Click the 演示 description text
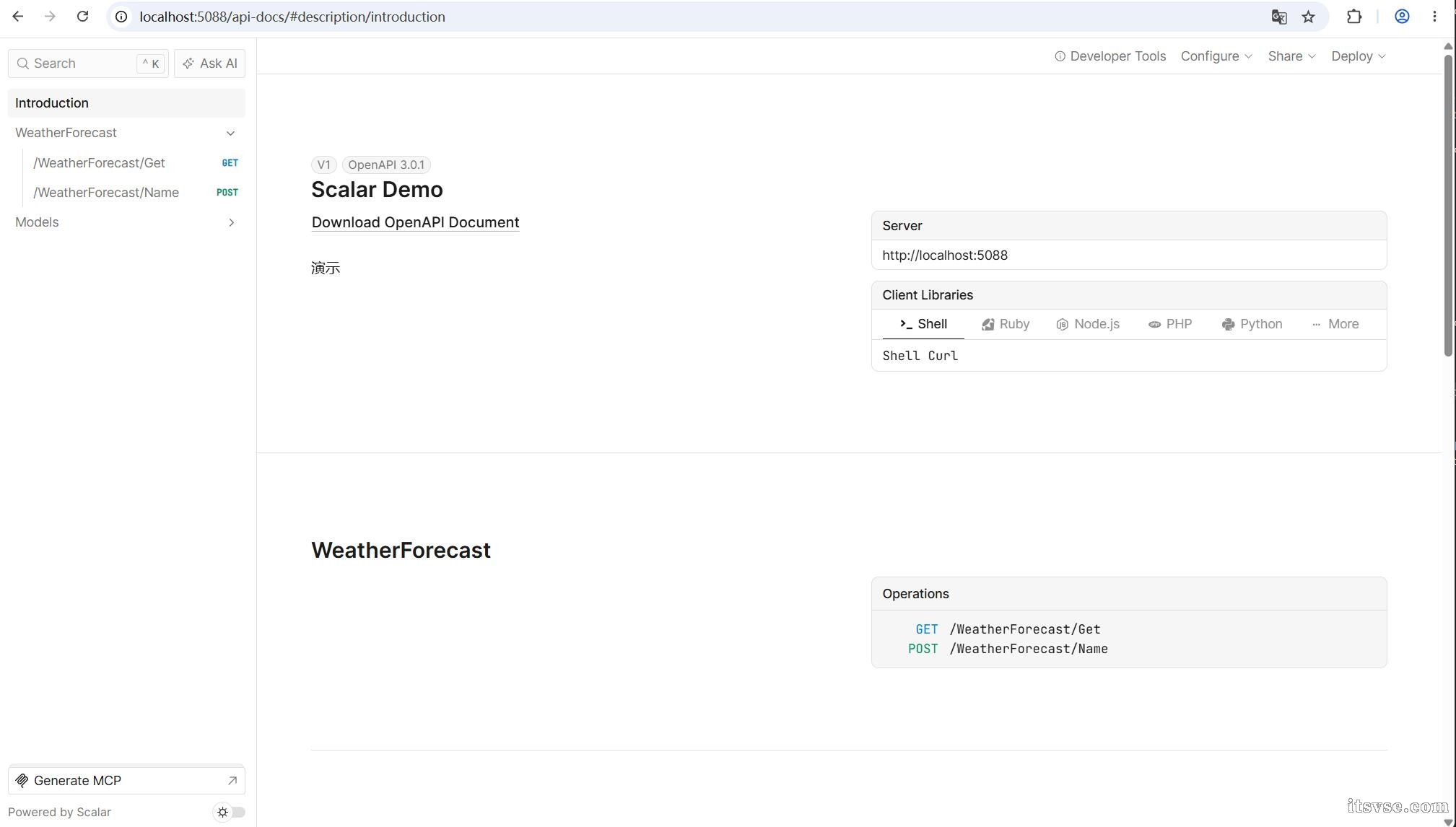Screen dimensions: 1456x827 click(326, 268)
